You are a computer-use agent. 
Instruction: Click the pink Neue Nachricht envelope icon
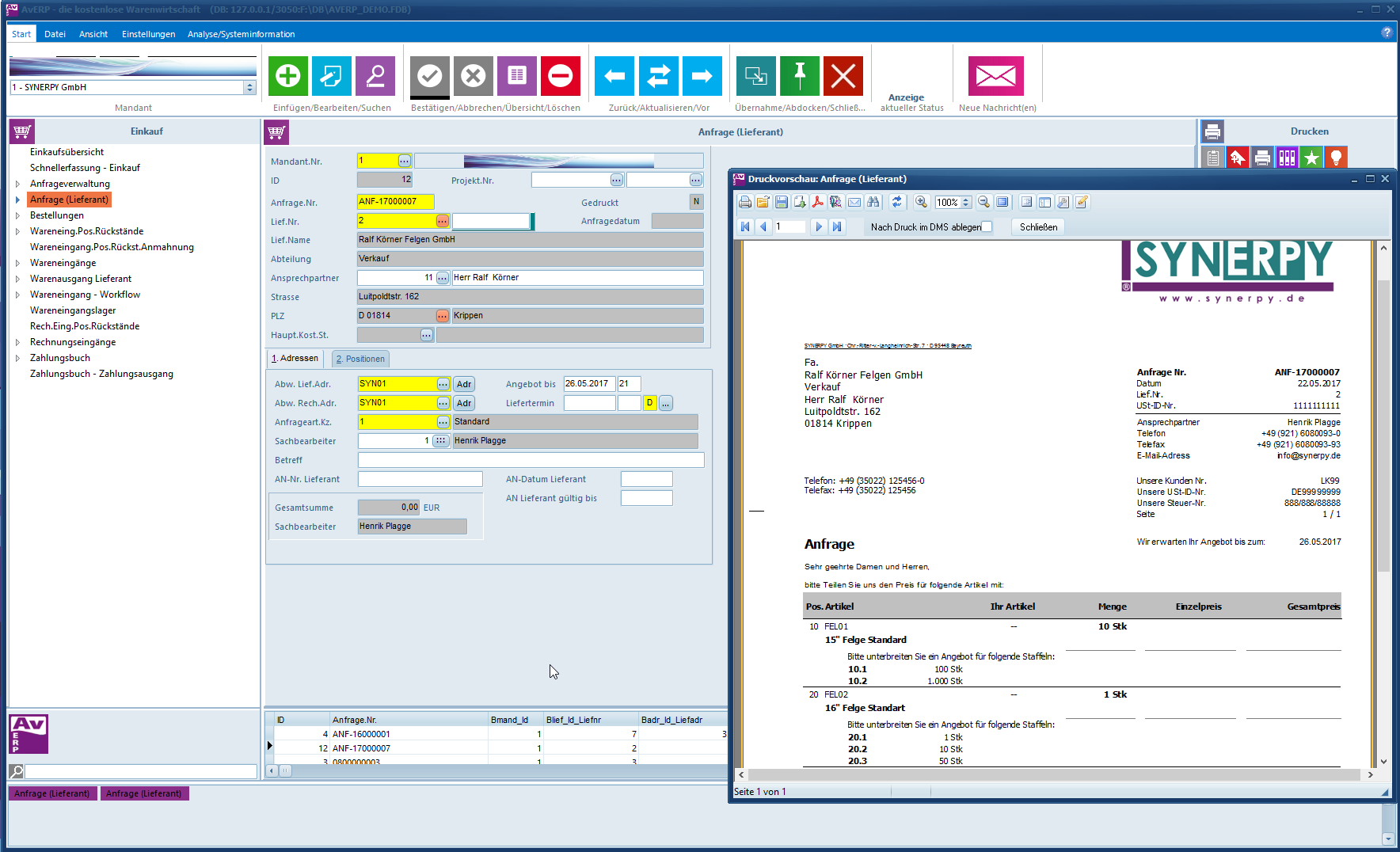pos(995,76)
